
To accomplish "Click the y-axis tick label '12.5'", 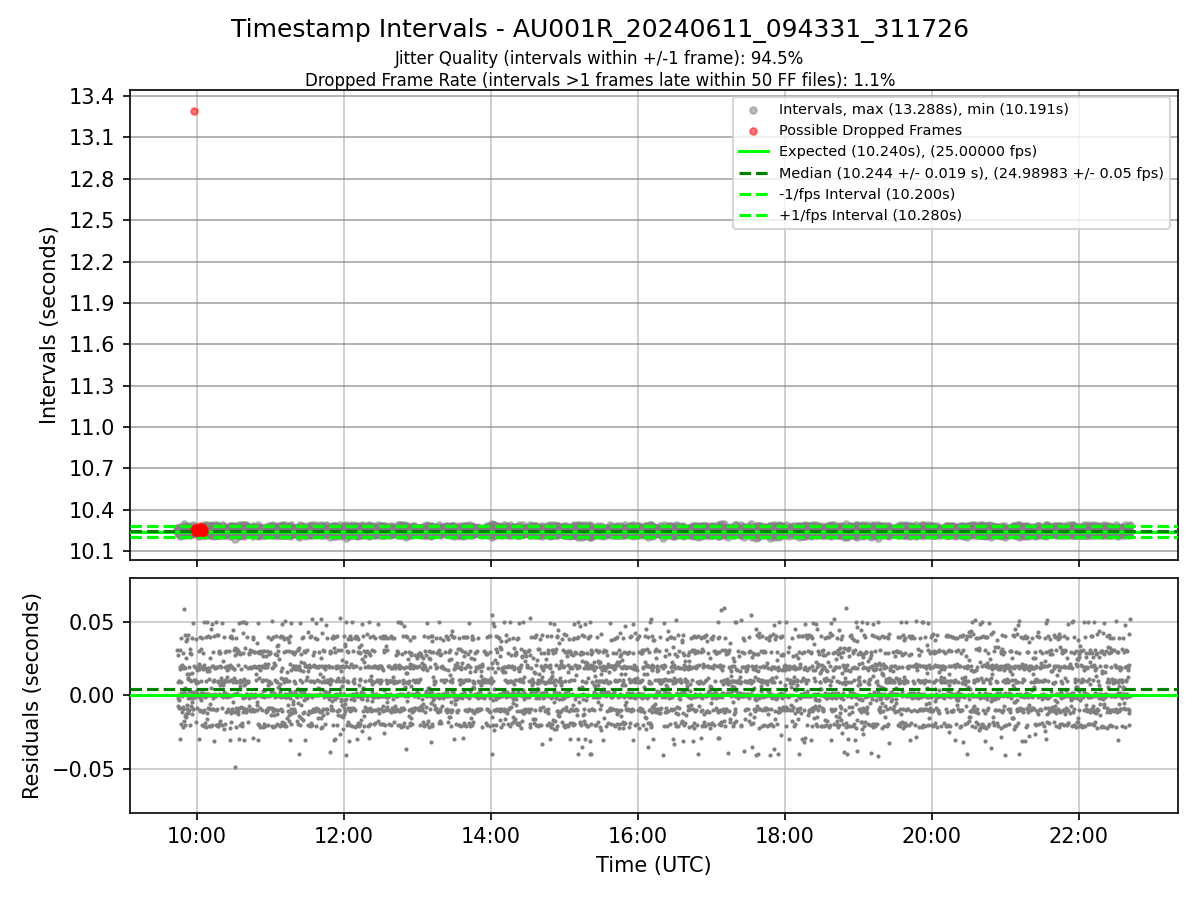I will [90, 221].
